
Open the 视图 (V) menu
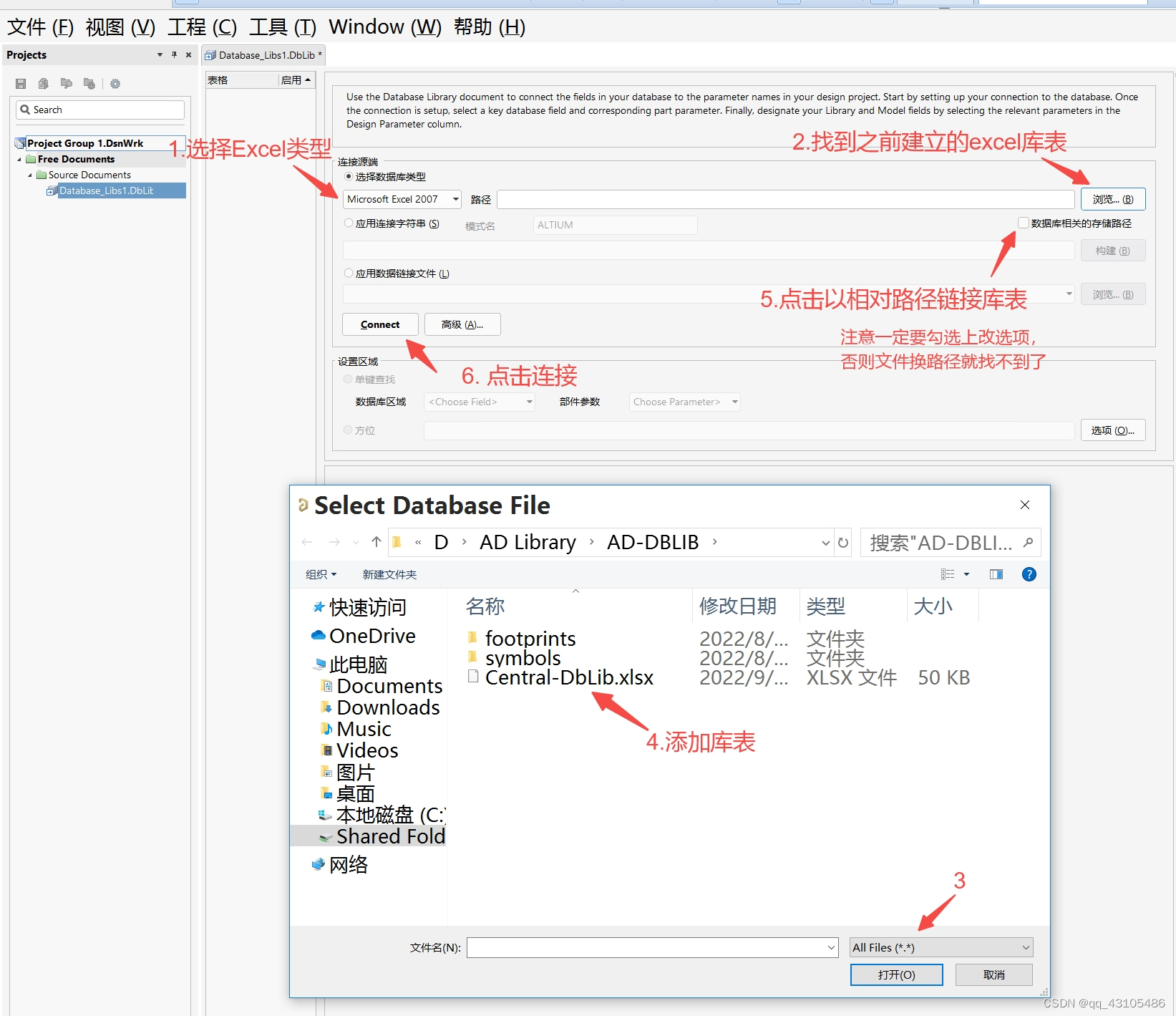pos(120,27)
